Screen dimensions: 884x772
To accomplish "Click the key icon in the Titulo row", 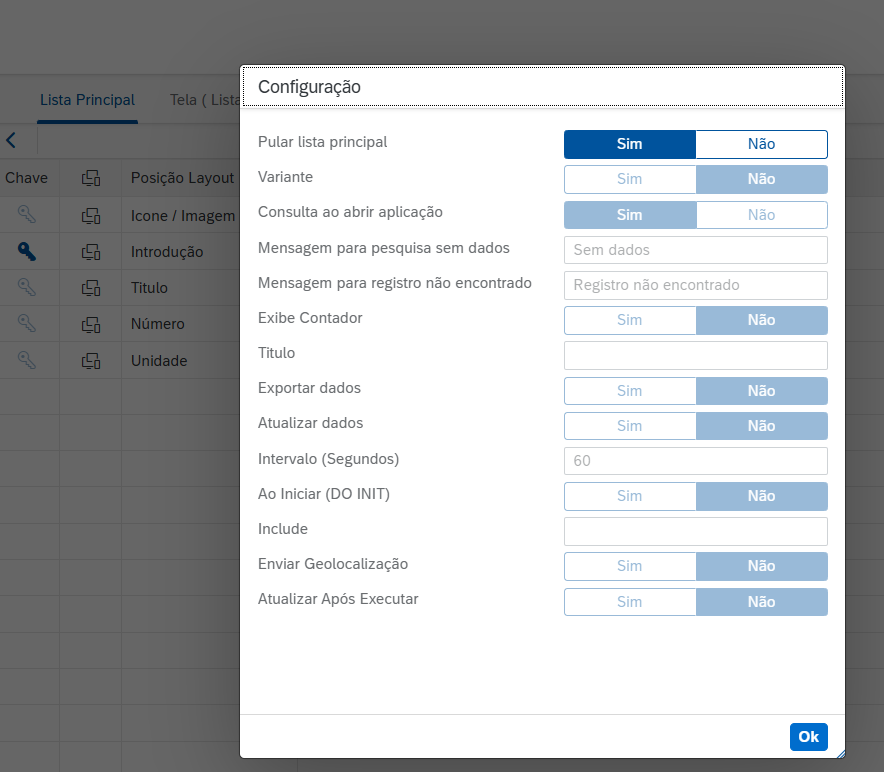I will pos(26,287).
